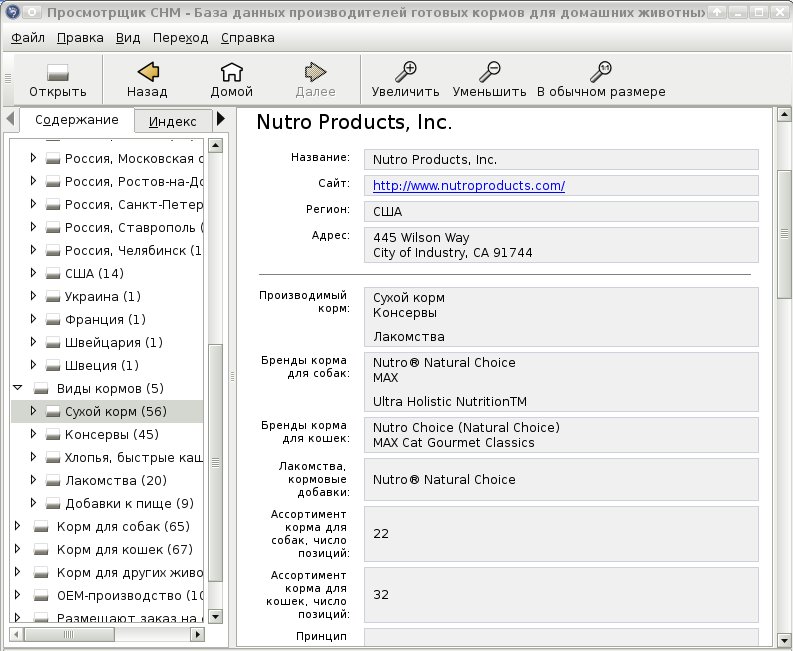793x651 pixels.
Task: Click the content pane vertical scrollbar thumb
Action: coord(784,234)
